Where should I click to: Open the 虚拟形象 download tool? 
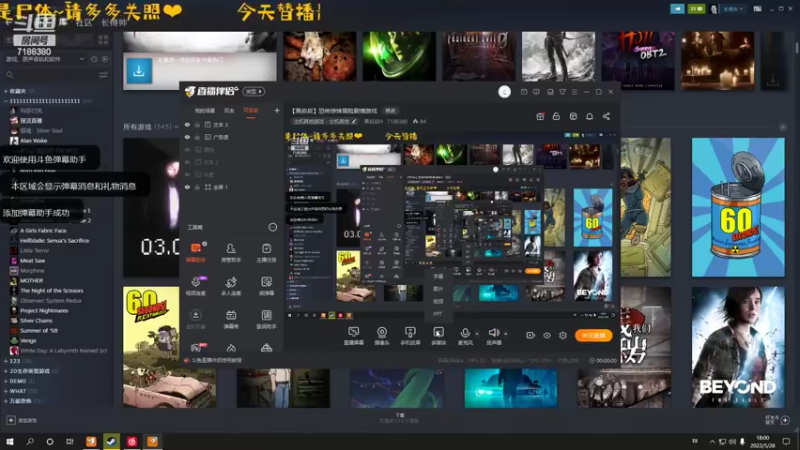196,319
